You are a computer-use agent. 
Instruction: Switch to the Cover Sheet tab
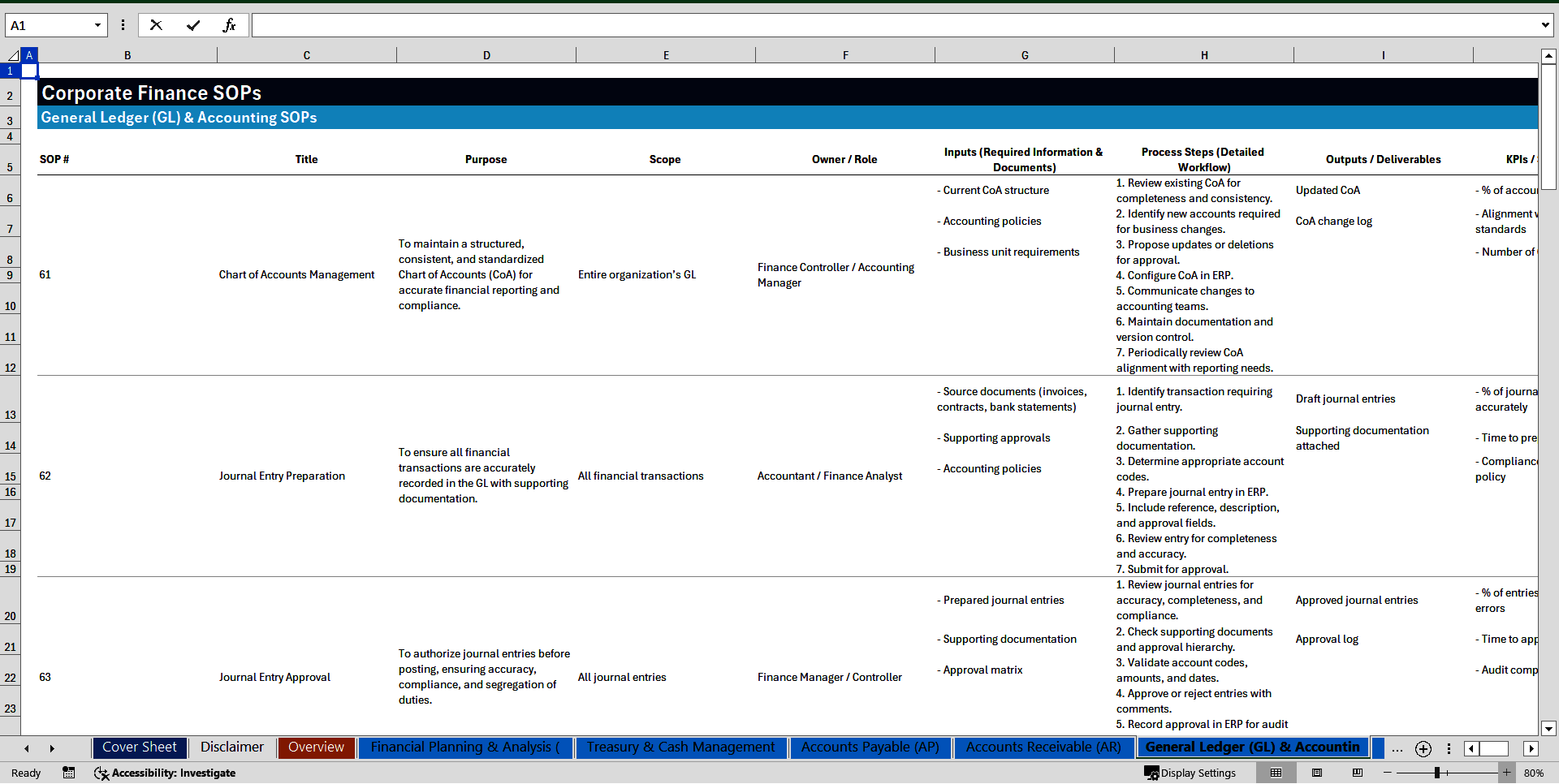139,747
